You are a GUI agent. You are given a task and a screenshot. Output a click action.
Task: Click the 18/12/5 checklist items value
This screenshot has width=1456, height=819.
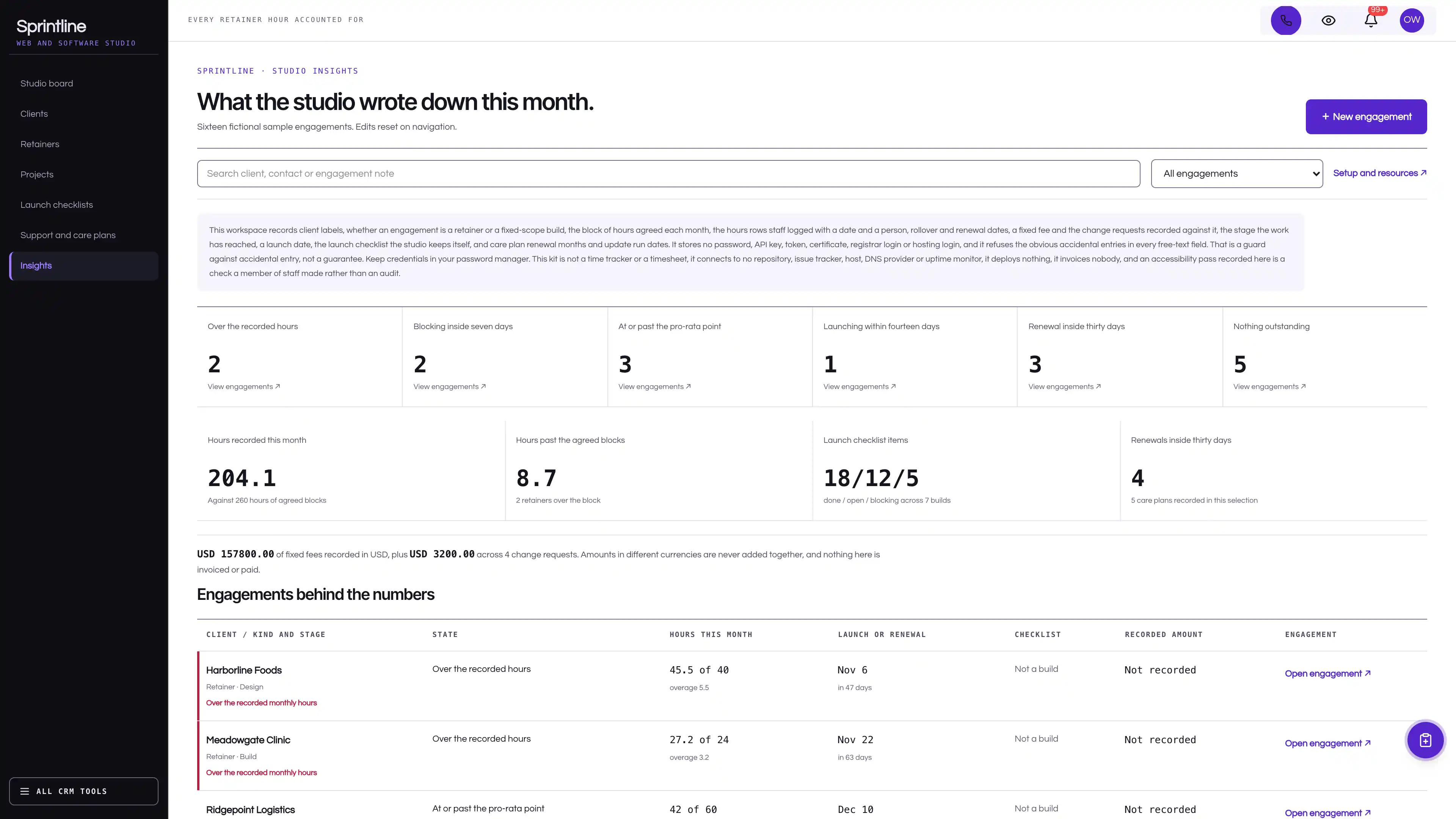(871, 478)
